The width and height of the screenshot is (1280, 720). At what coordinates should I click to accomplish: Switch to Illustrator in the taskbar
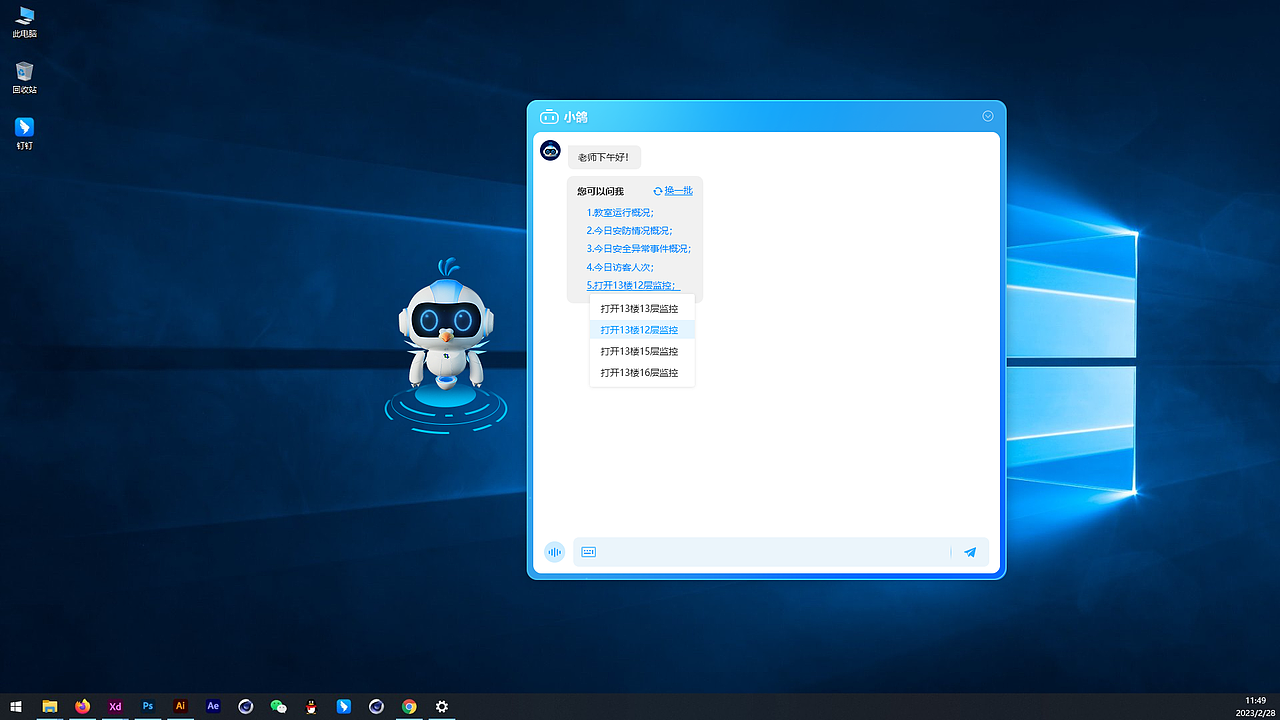[180, 706]
